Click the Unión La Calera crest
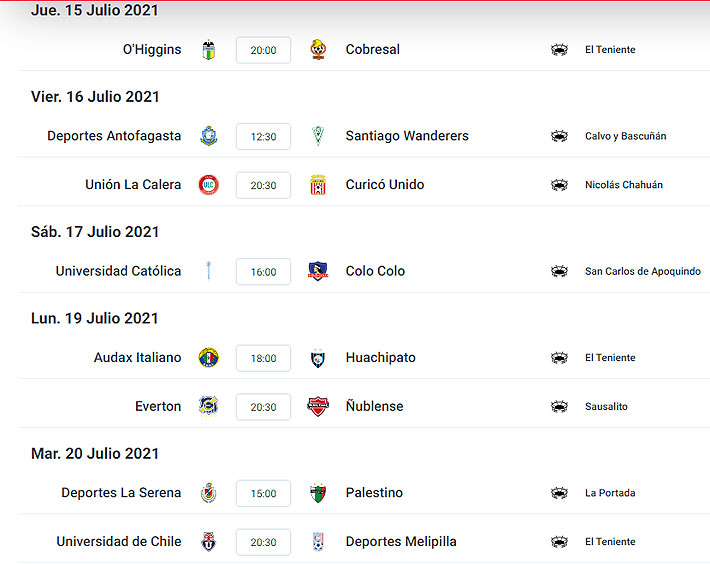The width and height of the screenshot is (710, 564). 209,185
